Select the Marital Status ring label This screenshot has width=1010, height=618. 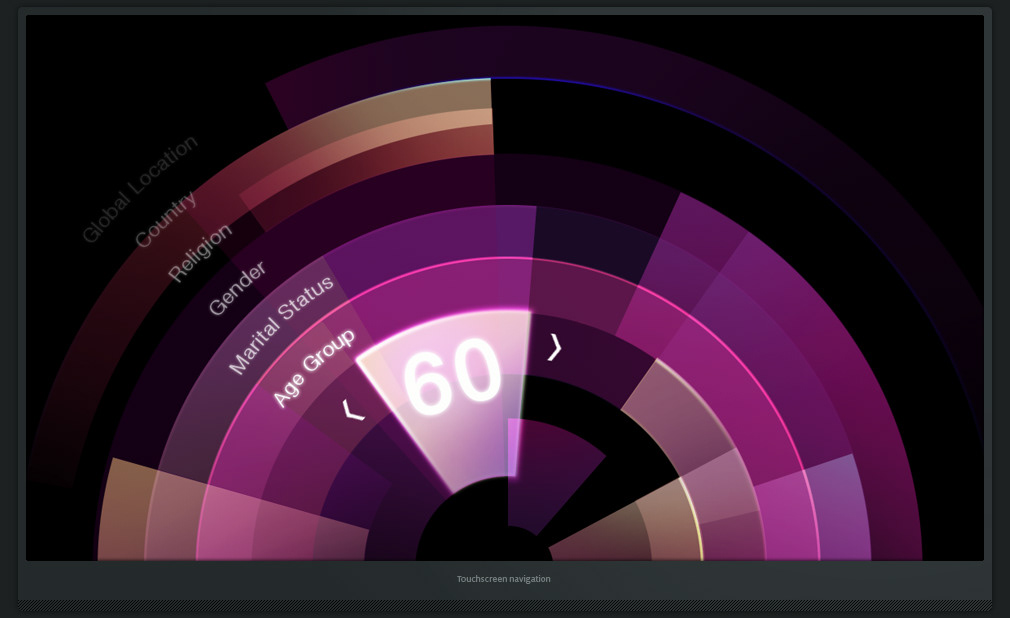tap(281, 324)
